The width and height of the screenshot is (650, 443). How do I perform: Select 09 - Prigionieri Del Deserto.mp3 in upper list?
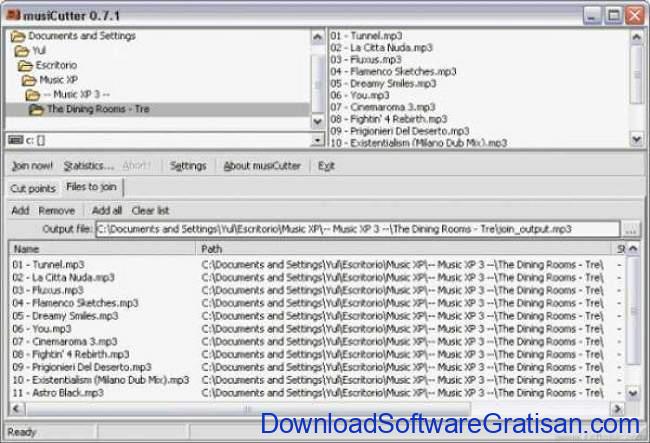pyautogui.click(x=400, y=131)
